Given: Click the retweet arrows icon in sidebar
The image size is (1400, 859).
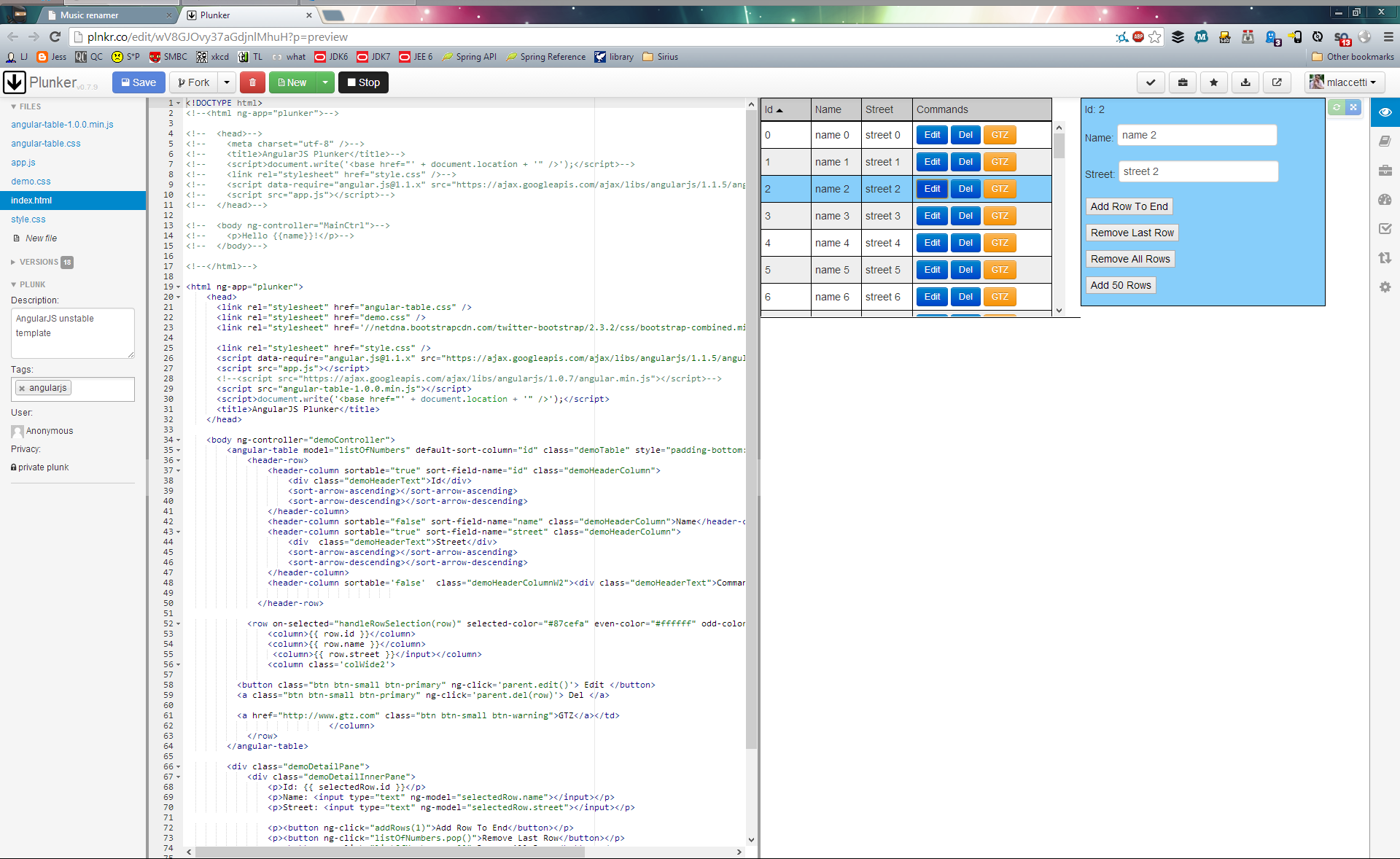Looking at the screenshot, I should pyautogui.click(x=1385, y=257).
